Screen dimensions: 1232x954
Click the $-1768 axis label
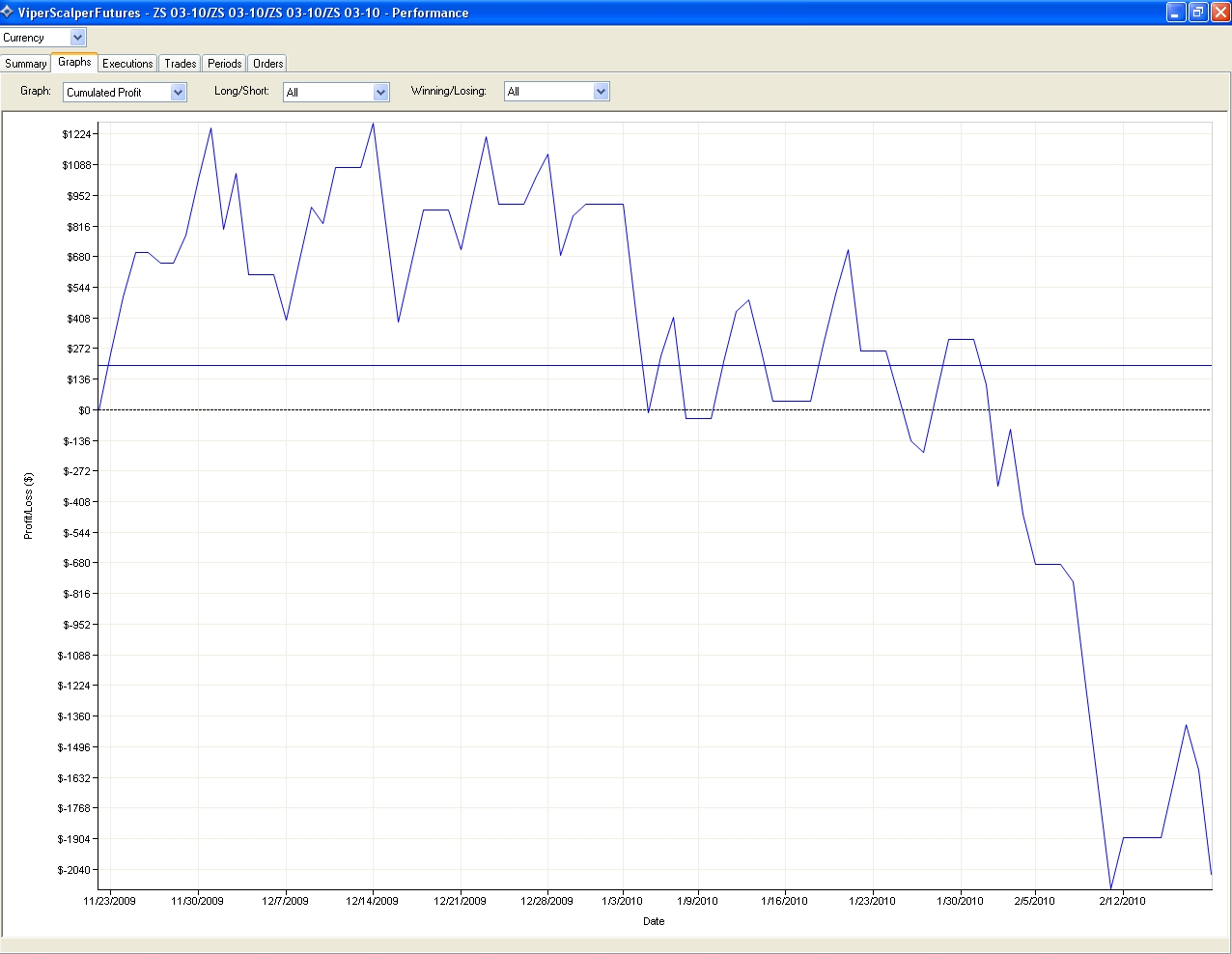click(x=74, y=808)
